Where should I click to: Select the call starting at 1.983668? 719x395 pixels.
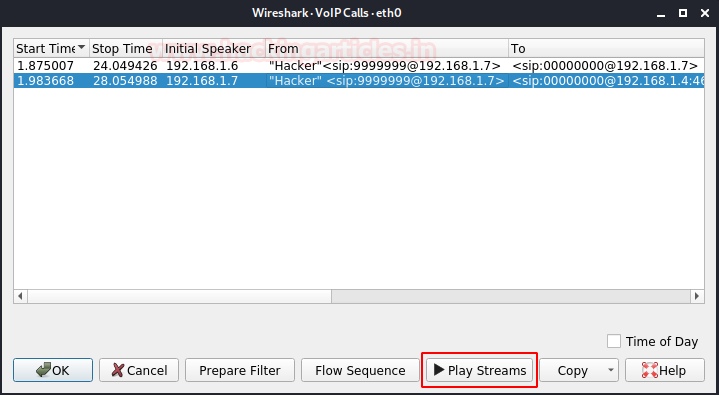coord(359,81)
